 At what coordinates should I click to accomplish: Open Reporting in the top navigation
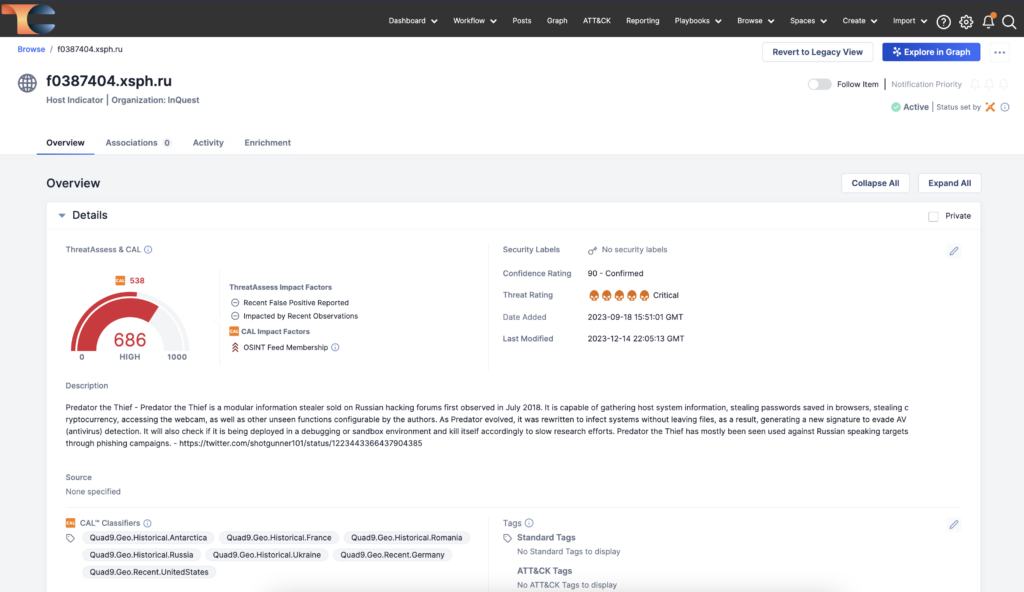(643, 21)
